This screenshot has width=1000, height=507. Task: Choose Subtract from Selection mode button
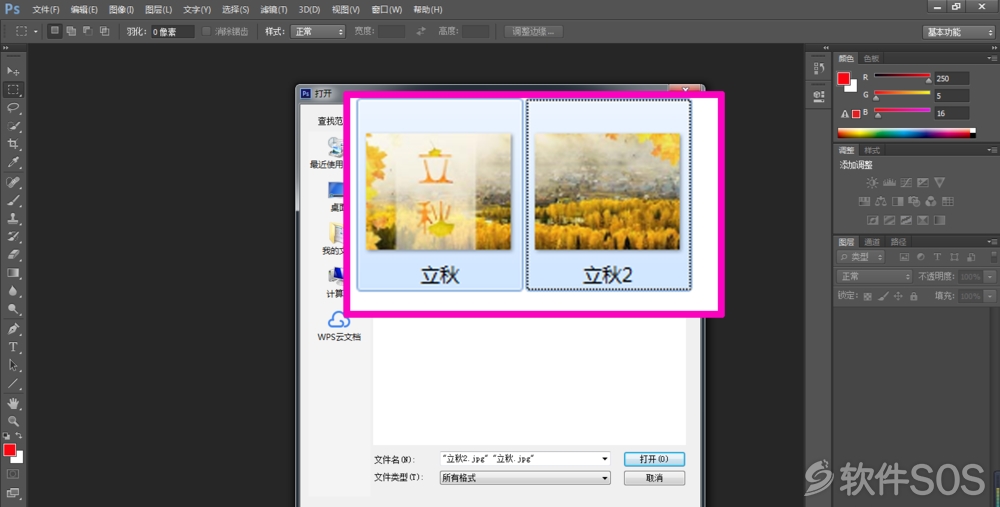(x=88, y=31)
